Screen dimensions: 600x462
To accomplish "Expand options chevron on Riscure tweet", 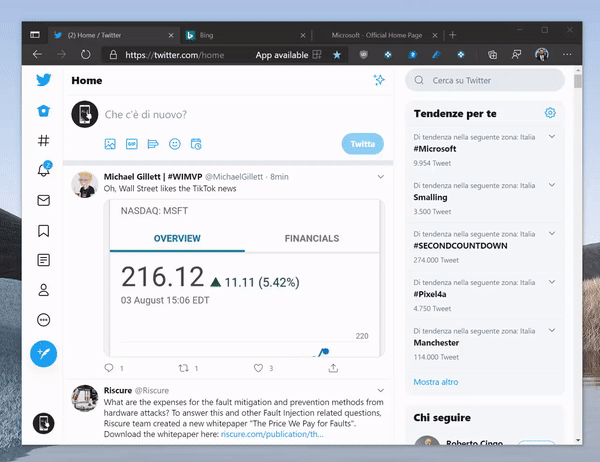I will (x=380, y=389).
